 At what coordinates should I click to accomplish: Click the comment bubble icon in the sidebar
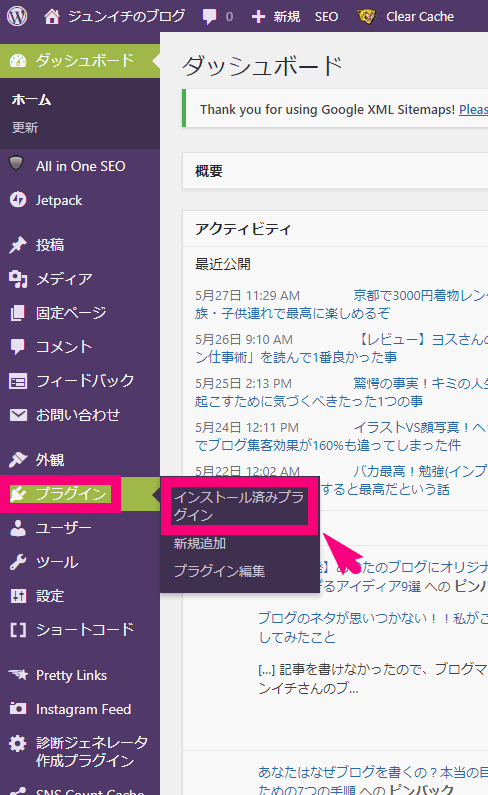click(x=18, y=347)
